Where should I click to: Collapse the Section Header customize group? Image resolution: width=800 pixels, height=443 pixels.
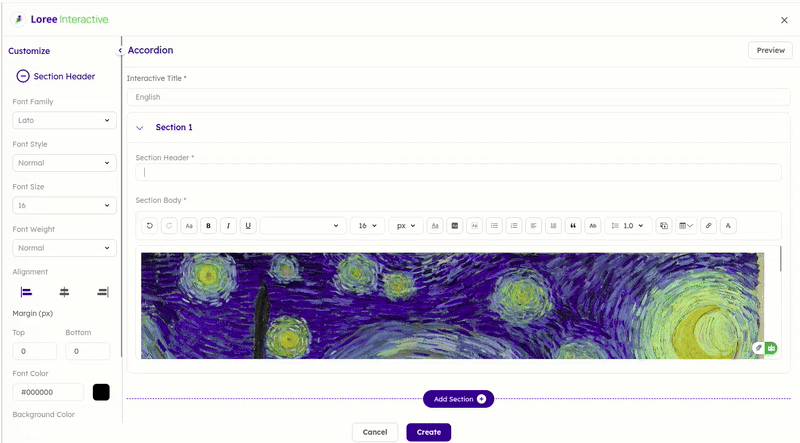[x=23, y=76]
